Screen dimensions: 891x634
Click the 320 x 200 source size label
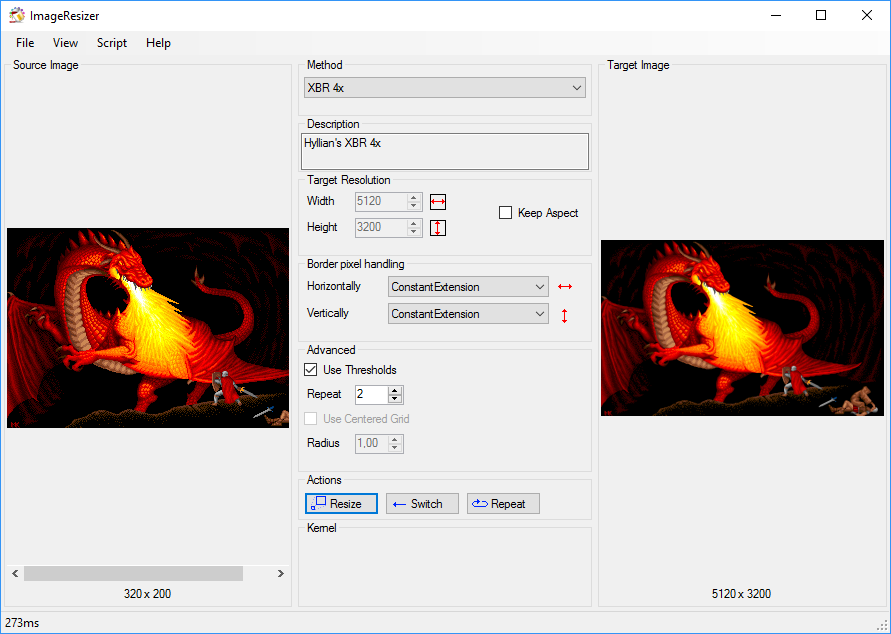pyautogui.click(x=148, y=594)
